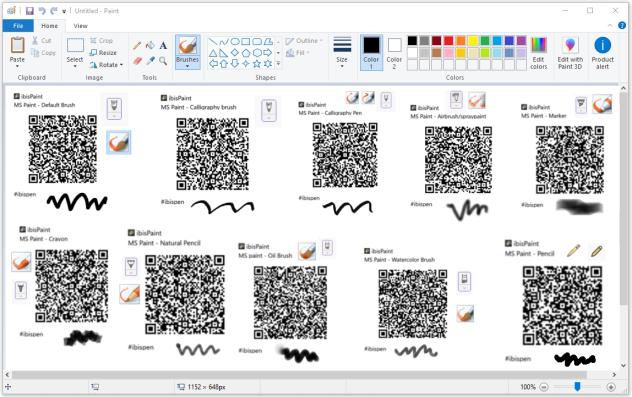Choose the Right arrow shape

[268, 53]
